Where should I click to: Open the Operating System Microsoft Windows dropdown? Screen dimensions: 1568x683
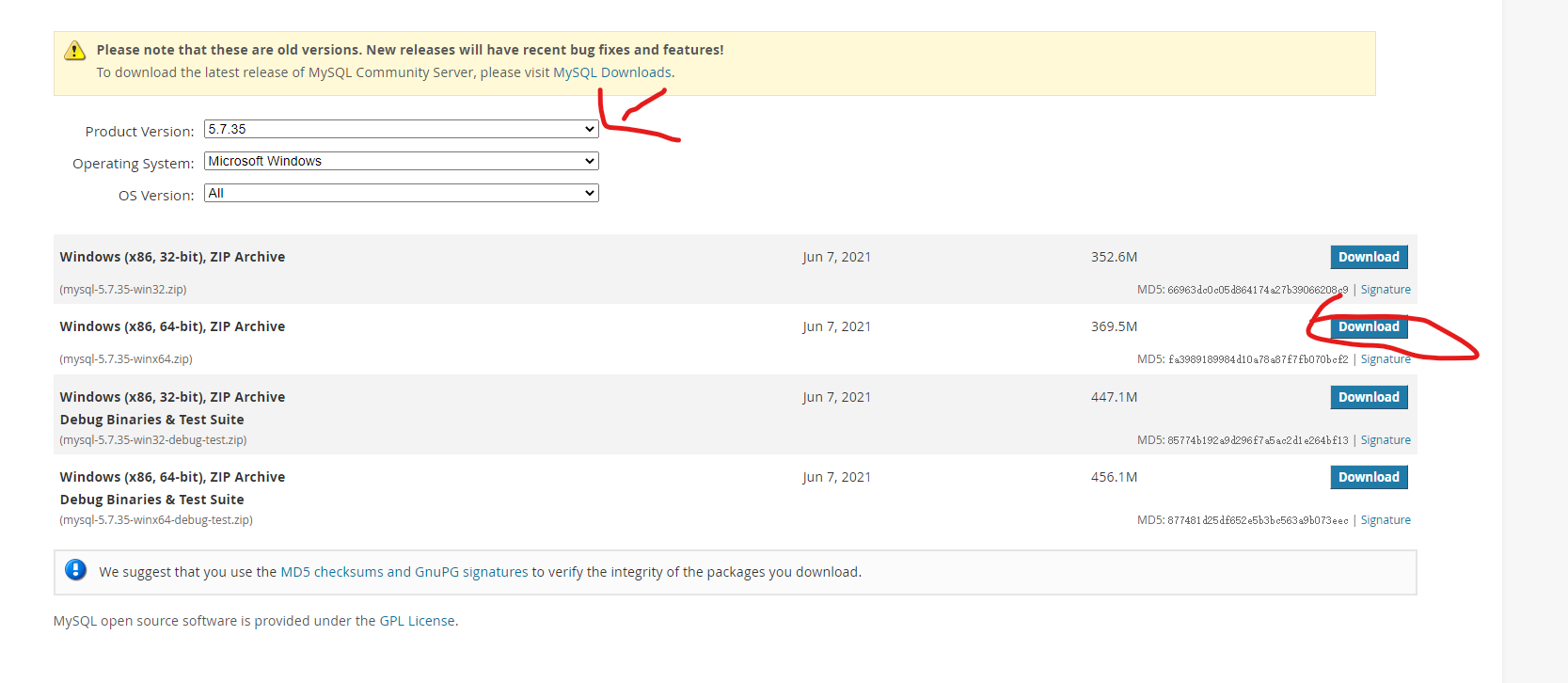(402, 161)
